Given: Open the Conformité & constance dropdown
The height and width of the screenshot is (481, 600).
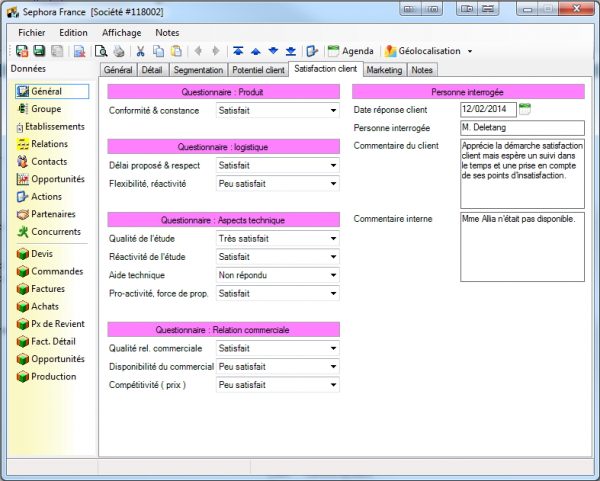Looking at the screenshot, I should coord(278,111).
